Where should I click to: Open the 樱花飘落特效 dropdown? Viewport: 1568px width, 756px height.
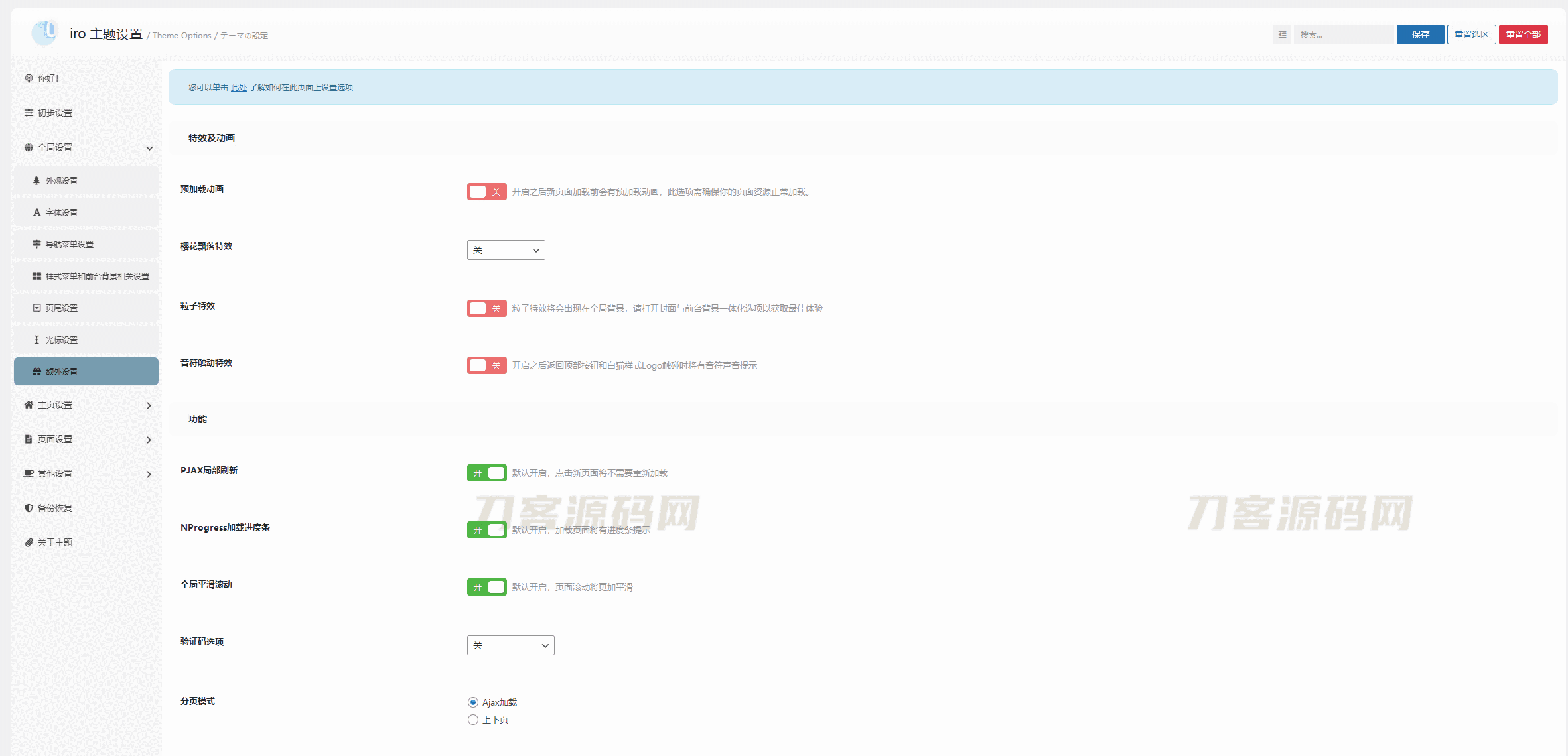coord(506,250)
